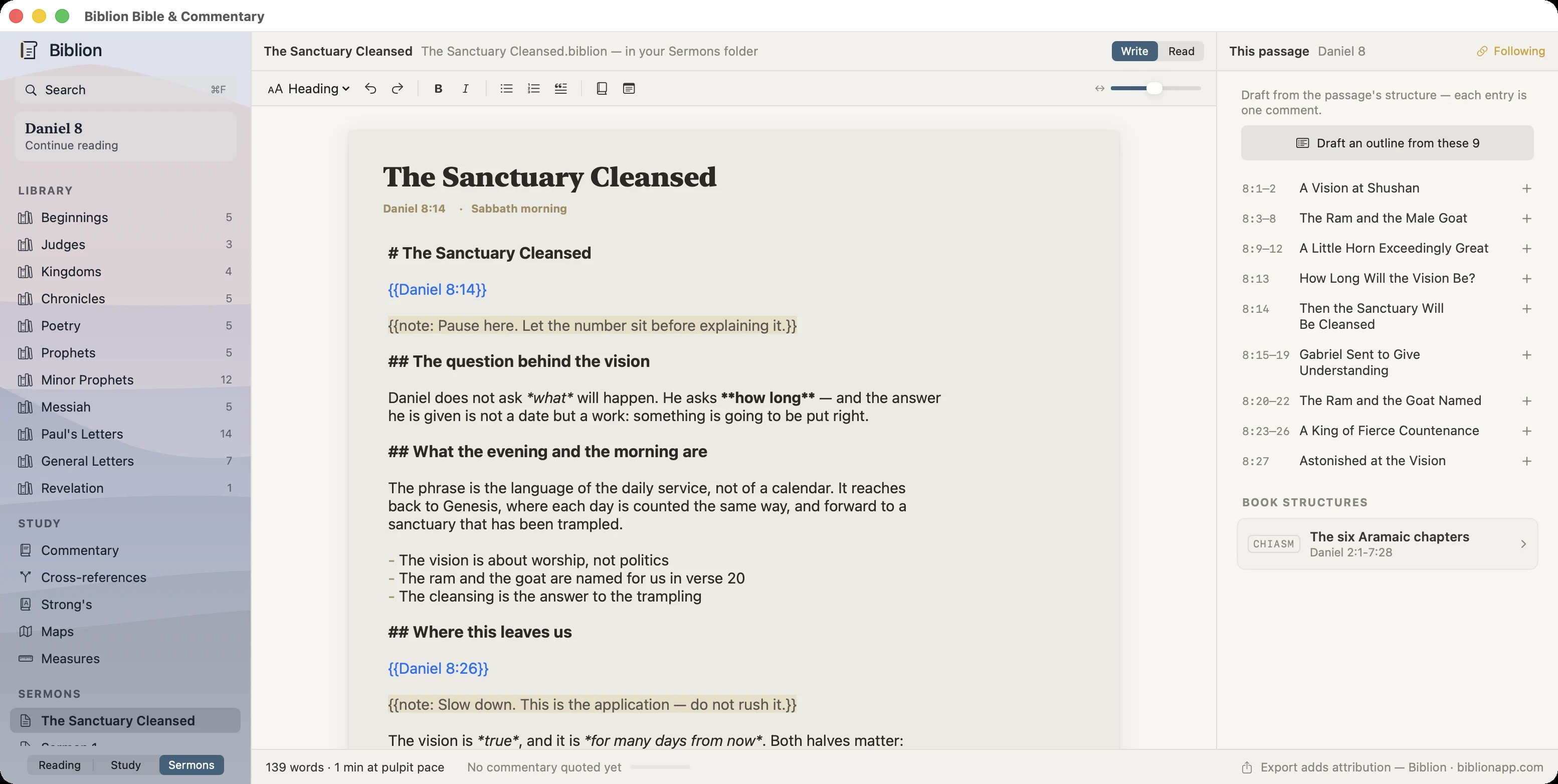This screenshot has width=1558, height=784.
Task: Apply italic formatting
Action: click(465, 89)
